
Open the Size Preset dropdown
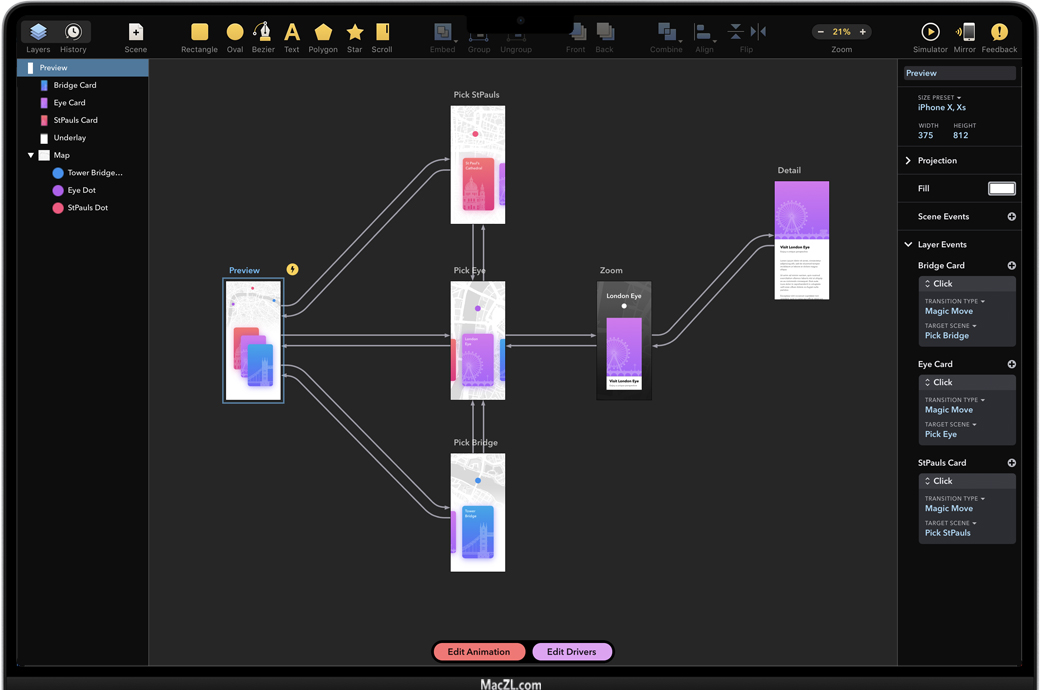pyautogui.click(x=940, y=98)
